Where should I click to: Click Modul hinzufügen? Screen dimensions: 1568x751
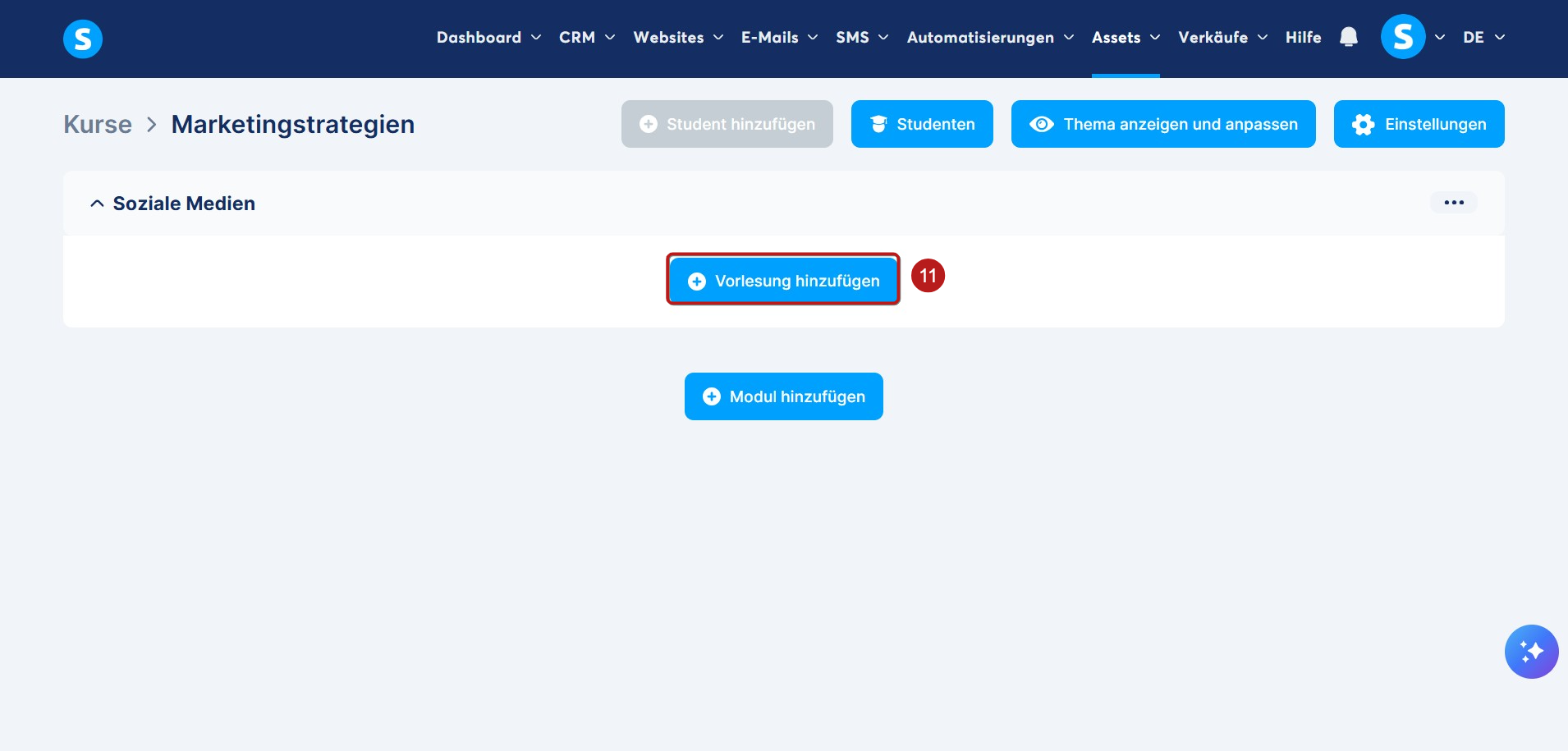(x=784, y=396)
